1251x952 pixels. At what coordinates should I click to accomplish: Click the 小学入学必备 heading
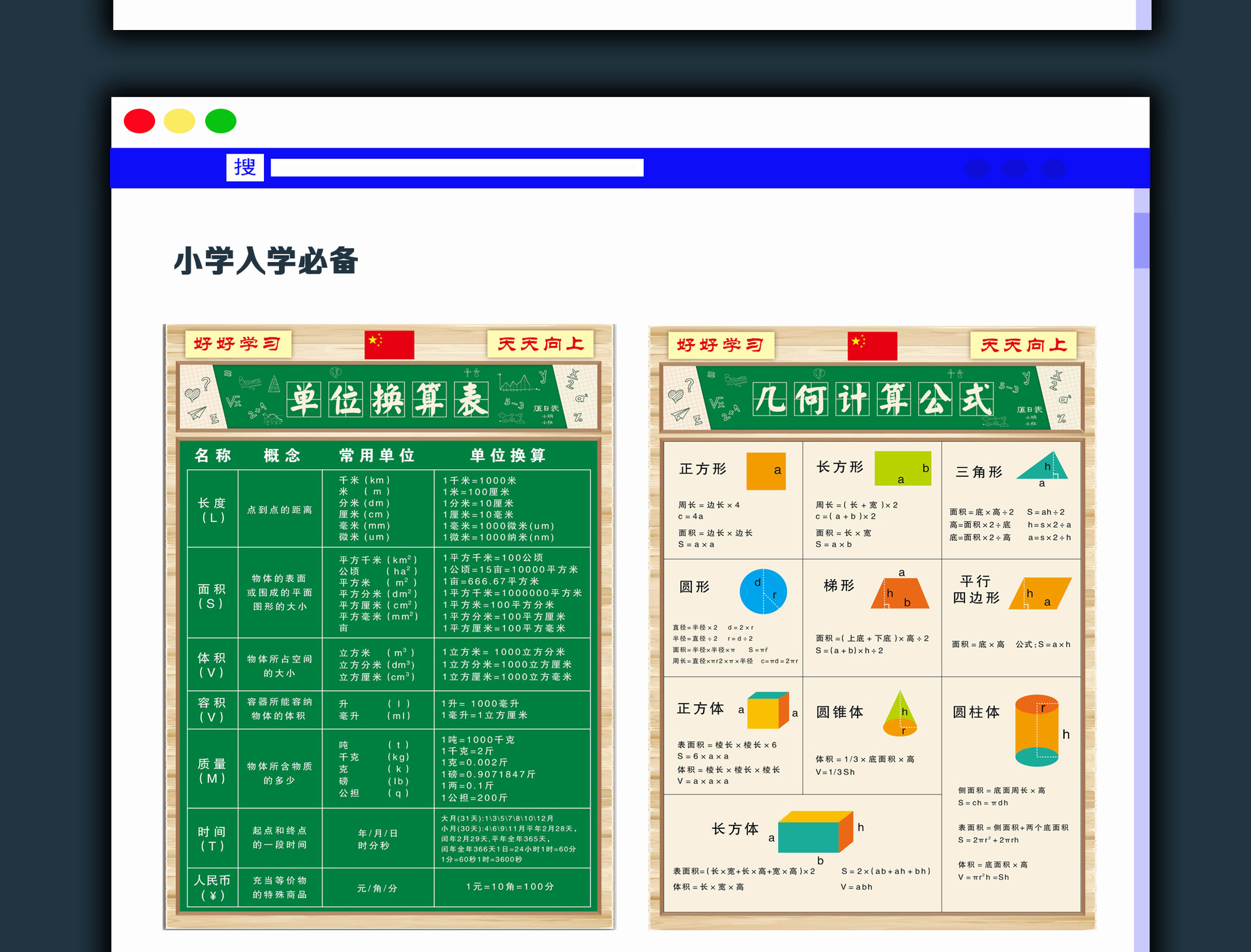click(266, 261)
